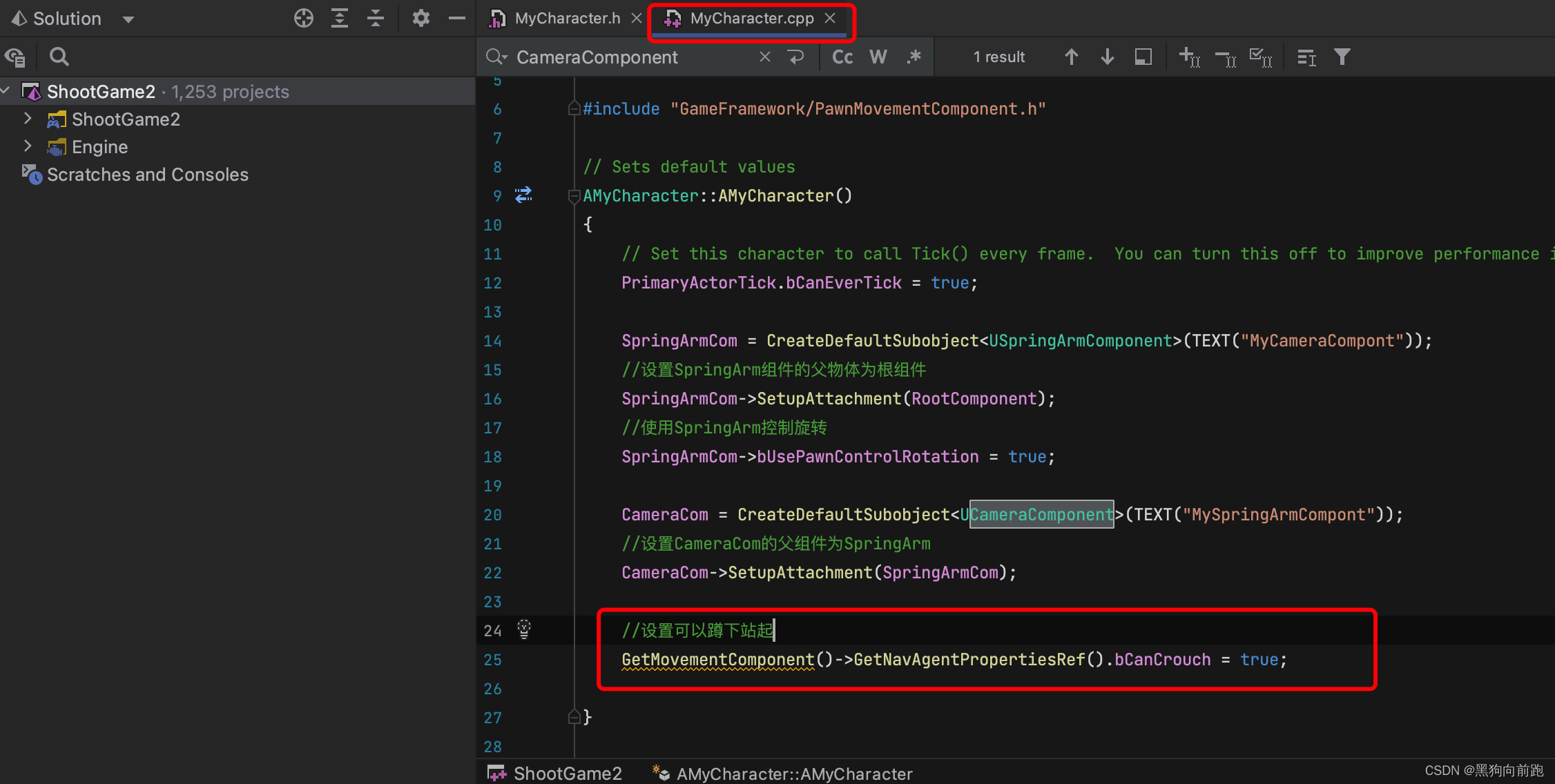The height and width of the screenshot is (784, 1555).
Task: Click the override gutter icon on line 9
Action: tap(523, 195)
